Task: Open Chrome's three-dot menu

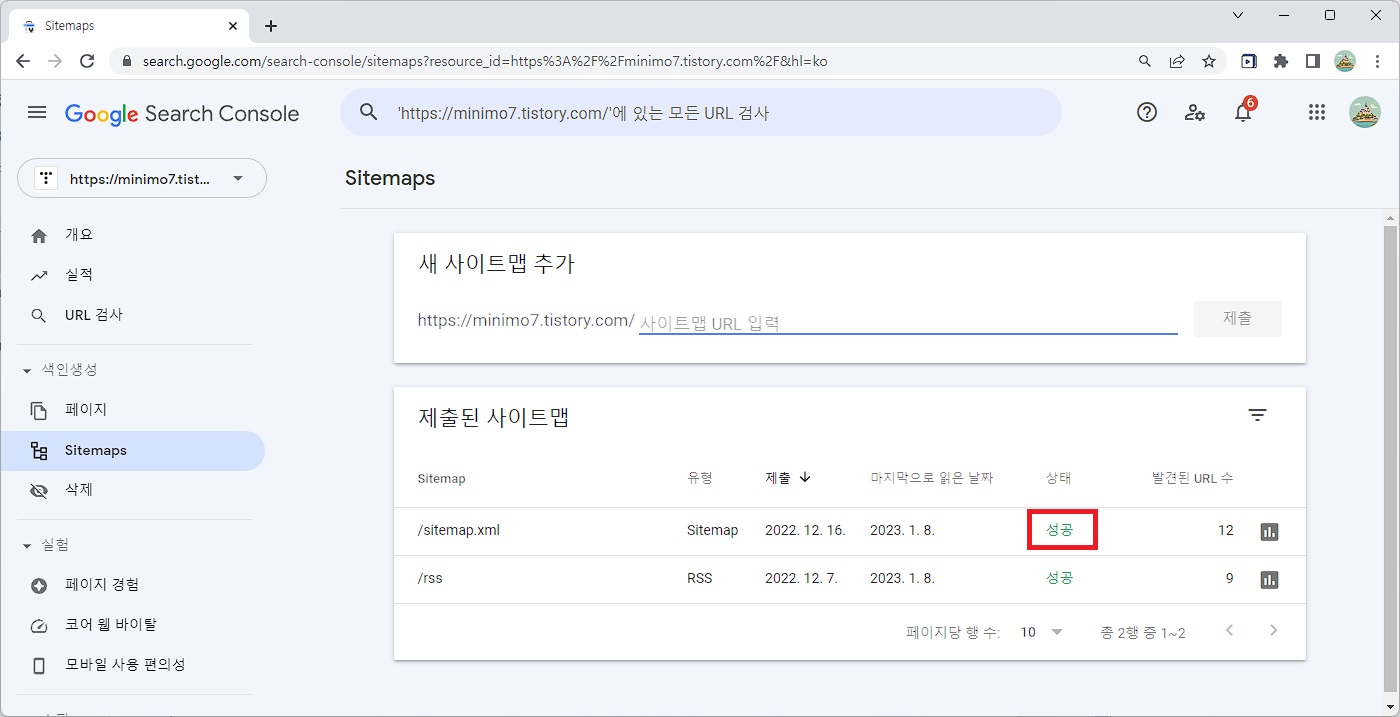Action: point(1378,61)
